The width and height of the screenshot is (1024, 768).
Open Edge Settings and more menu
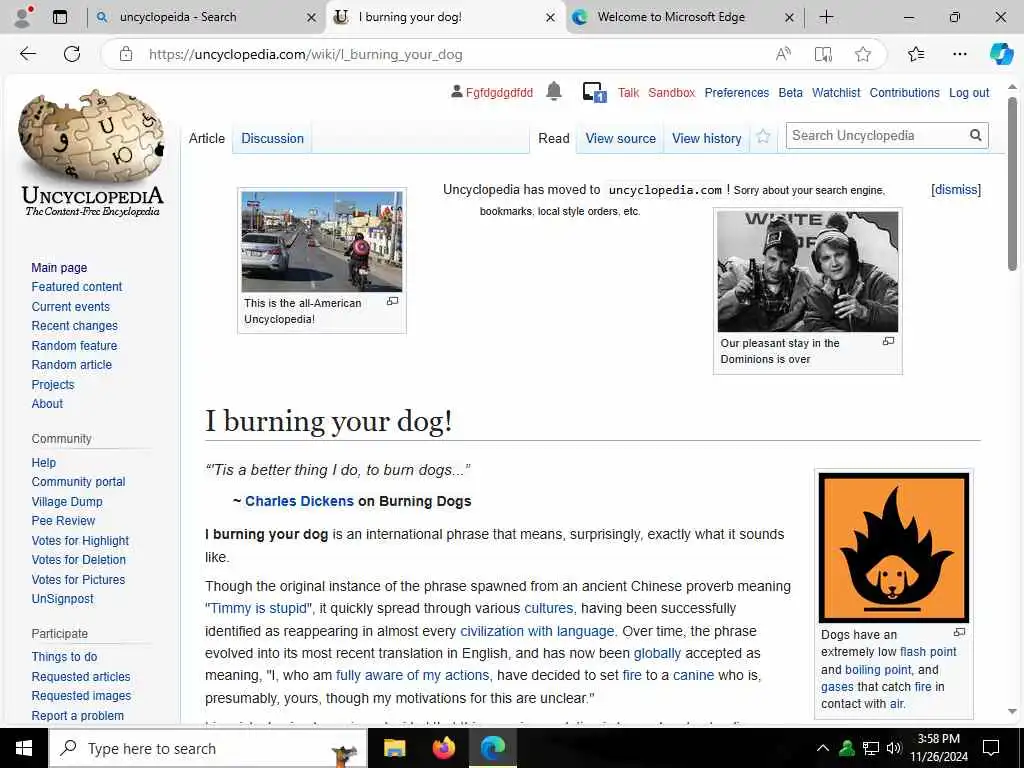click(x=959, y=54)
